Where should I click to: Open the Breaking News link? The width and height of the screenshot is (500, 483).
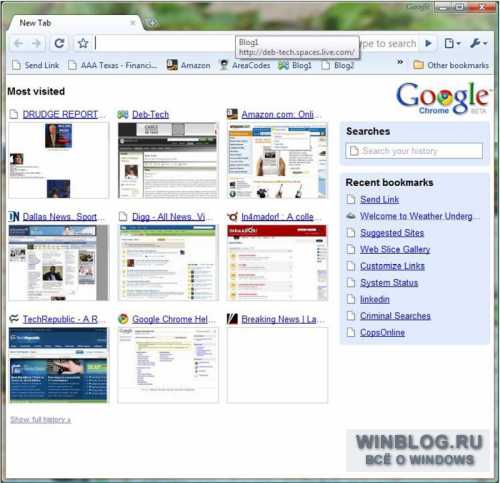[279, 319]
